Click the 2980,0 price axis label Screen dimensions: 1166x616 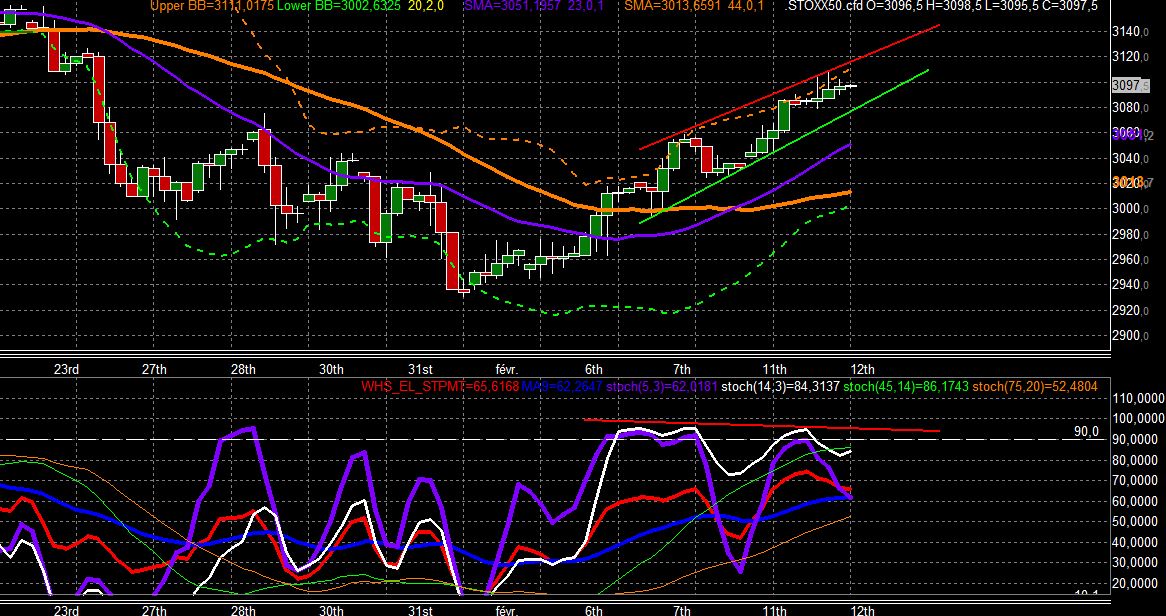pyautogui.click(x=1130, y=234)
